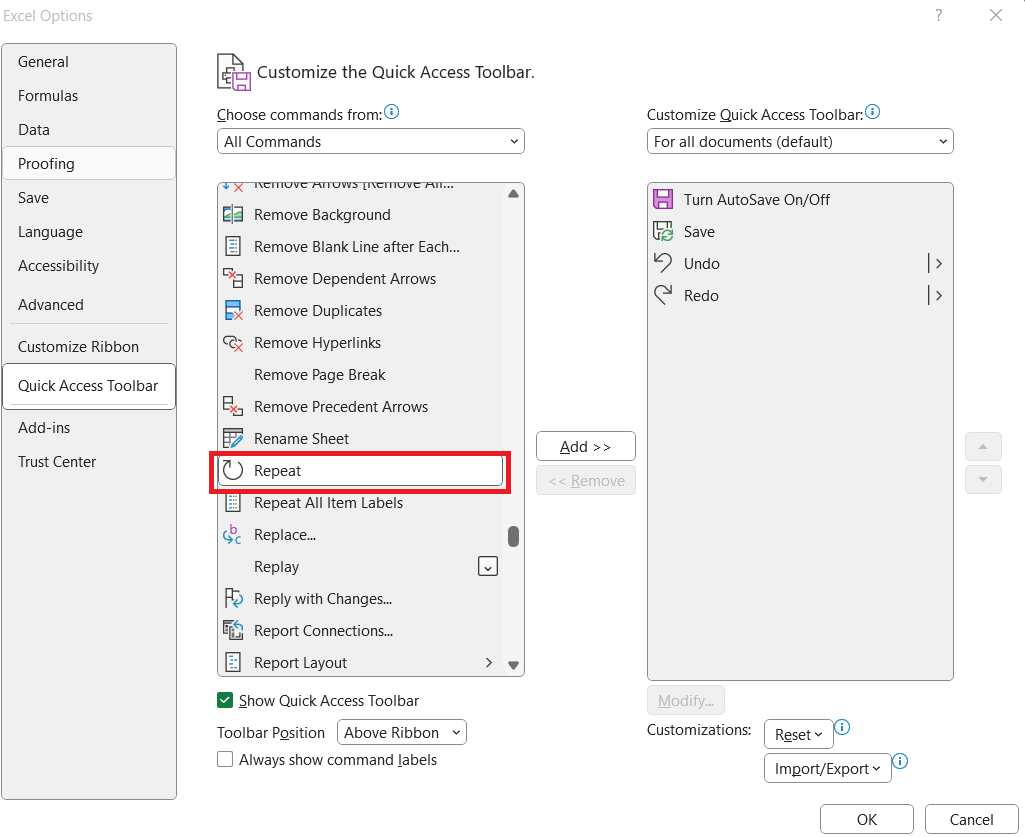Image resolution: width=1025 pixels, height=837 pixels.
Task: Open the Reset dropdown button
Action: click(798, 734)
